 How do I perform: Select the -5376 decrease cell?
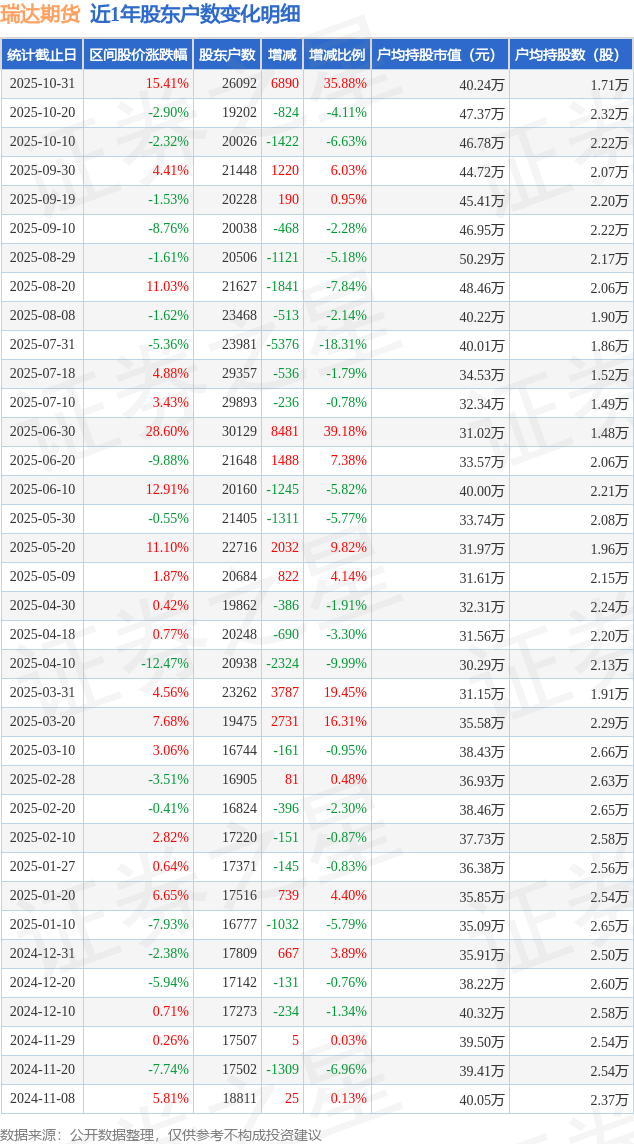283,345
